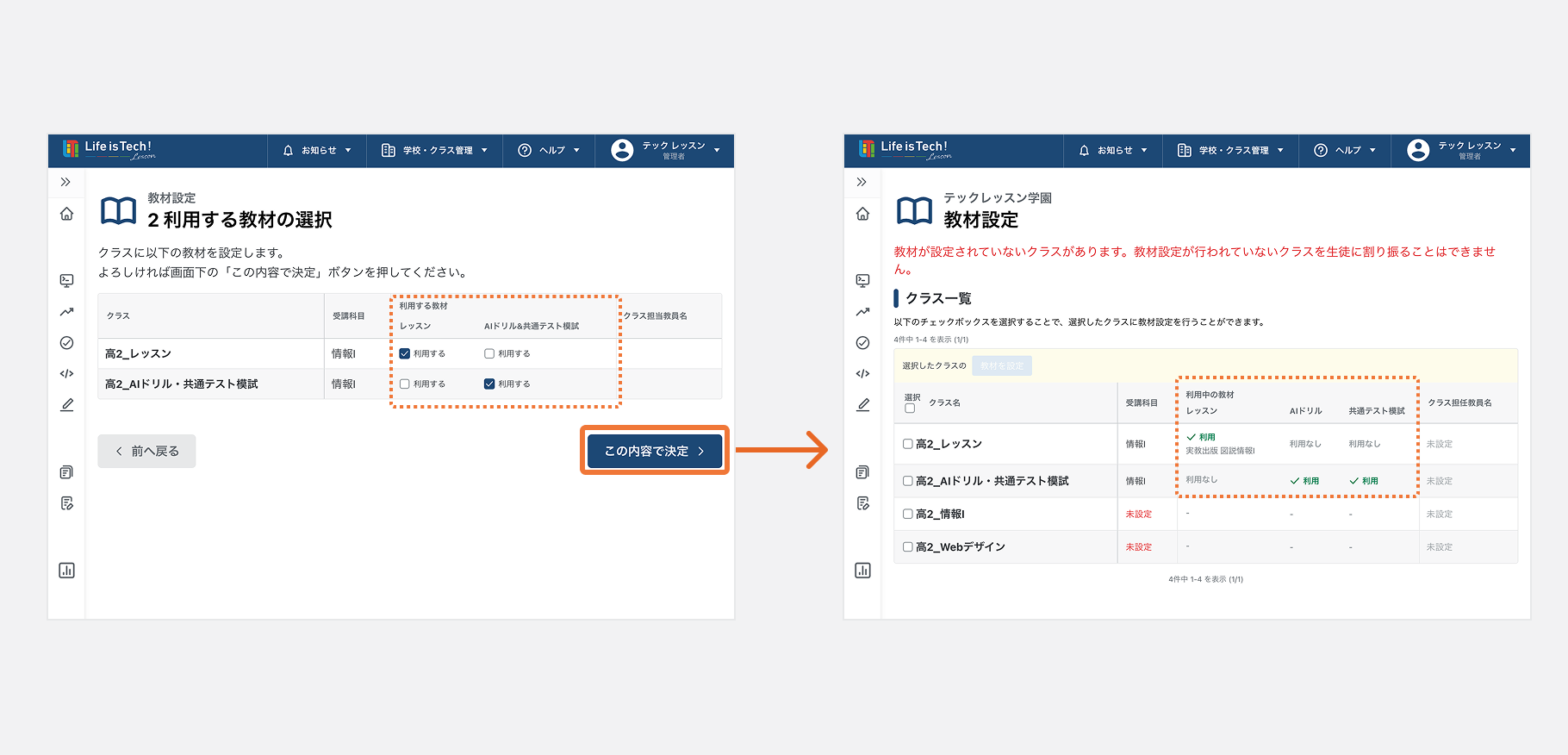The height and width of the screenshot is (755, 1568).
Task: Tick the checkbox for 高2_情報I in クラス一覧
Action: (908, 514)
